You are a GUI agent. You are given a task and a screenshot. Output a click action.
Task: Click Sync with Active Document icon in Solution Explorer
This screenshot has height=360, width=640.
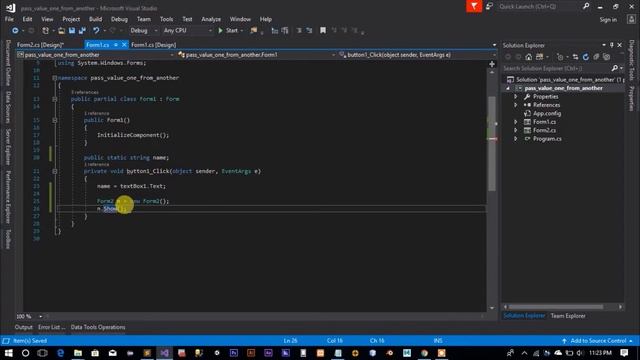pyautogui.click(x=575, y=57)
